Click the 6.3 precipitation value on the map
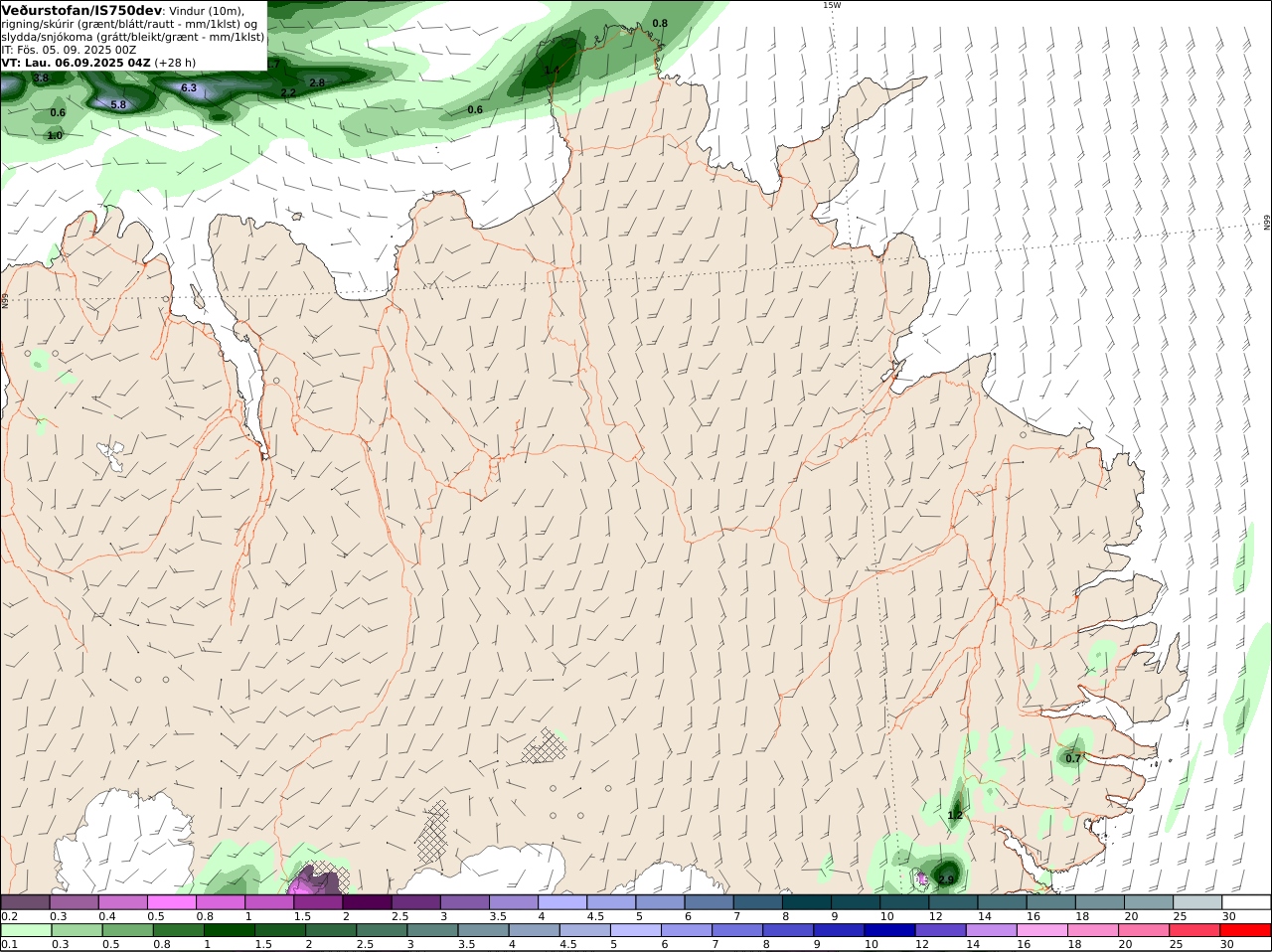The height and width of the screenshot is (952, 1272). coord(189,88)
